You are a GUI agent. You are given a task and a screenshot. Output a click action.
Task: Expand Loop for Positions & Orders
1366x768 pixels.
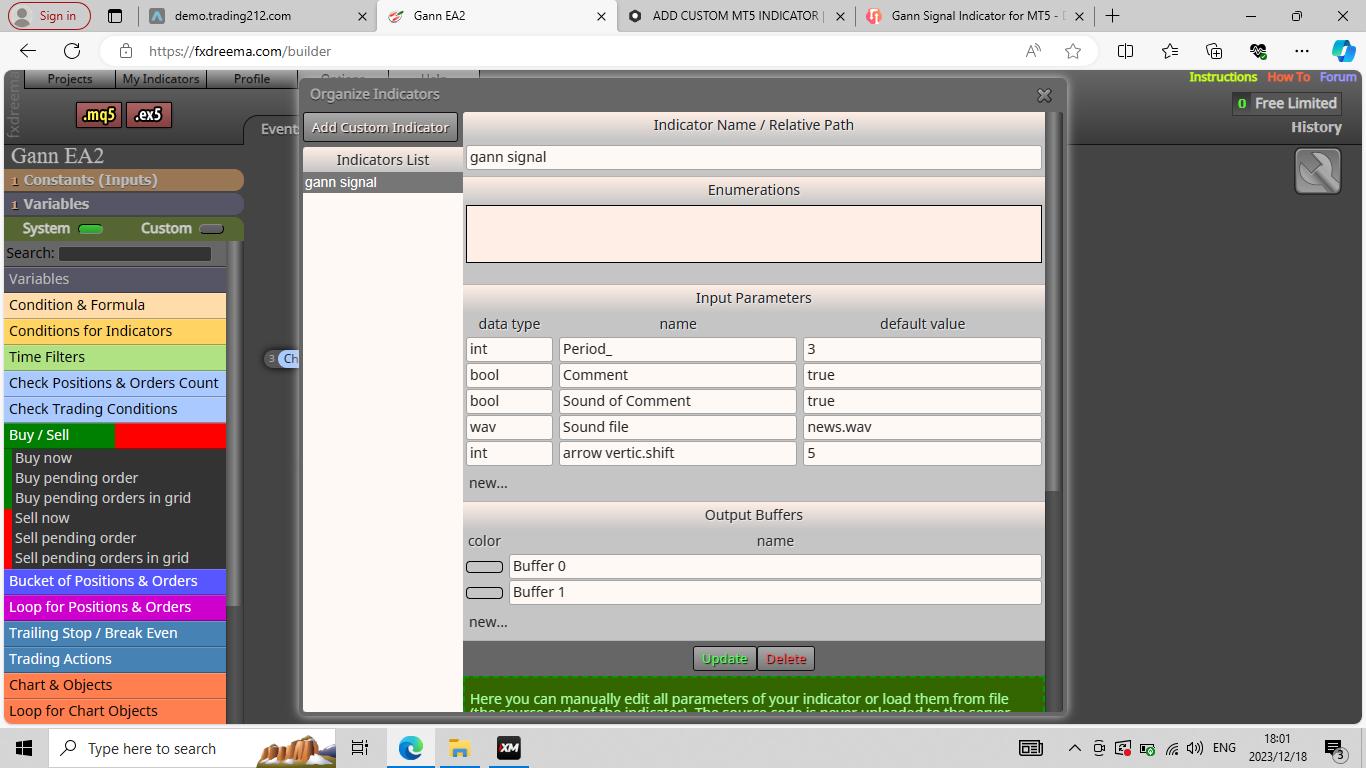pos(115,607)
